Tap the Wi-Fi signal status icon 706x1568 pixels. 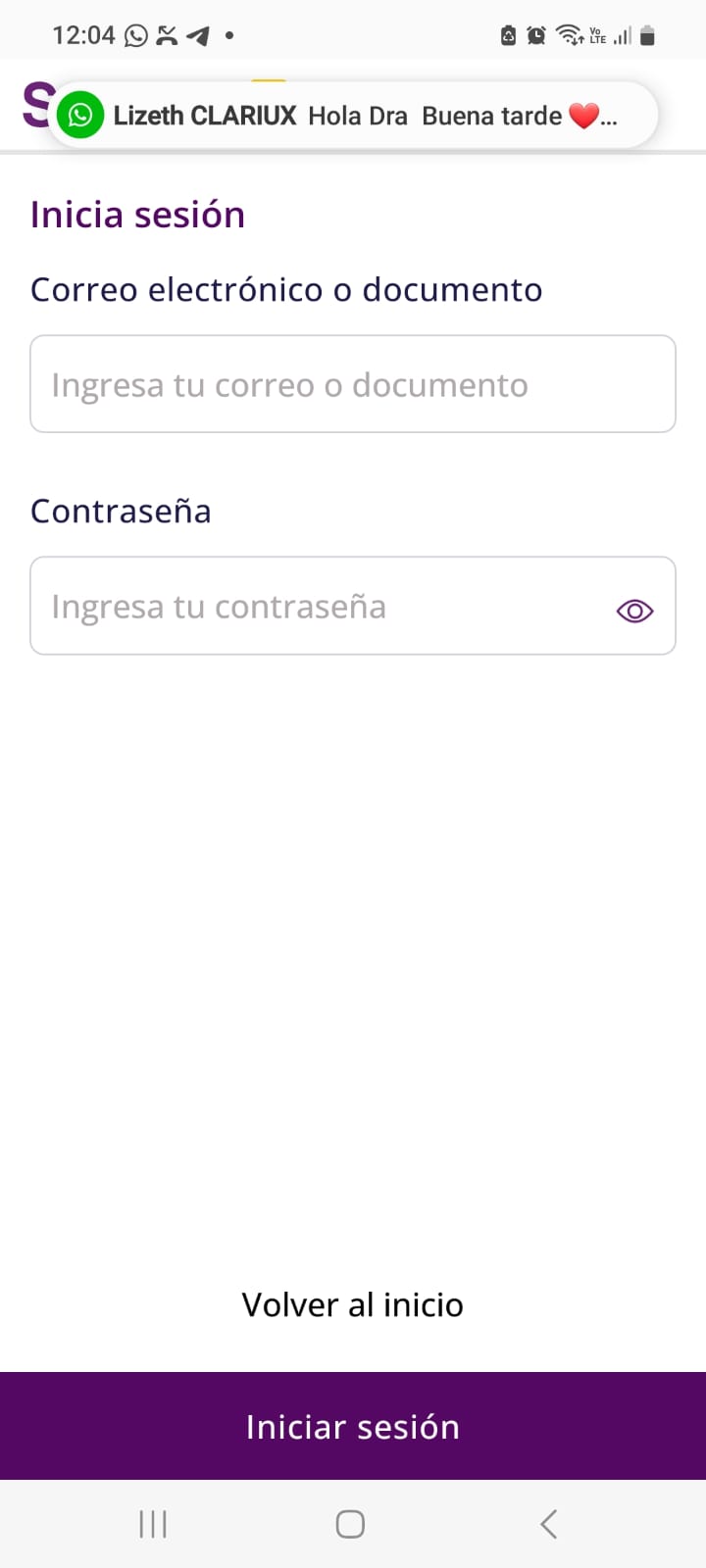(569, 36)
